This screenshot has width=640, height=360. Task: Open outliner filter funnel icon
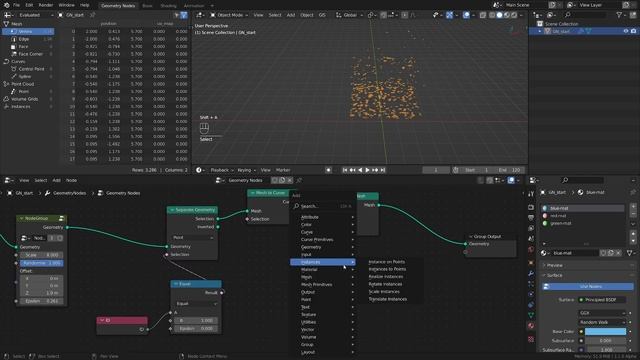point(619,15)
